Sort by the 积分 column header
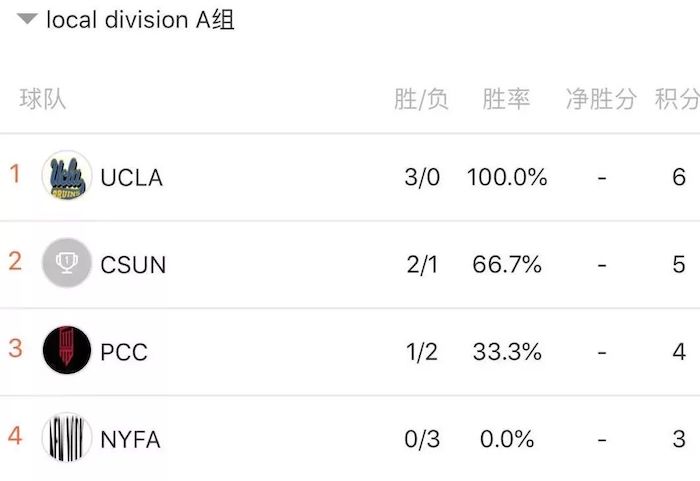Viewport: 700px width, 481px height. pos(677,99)
